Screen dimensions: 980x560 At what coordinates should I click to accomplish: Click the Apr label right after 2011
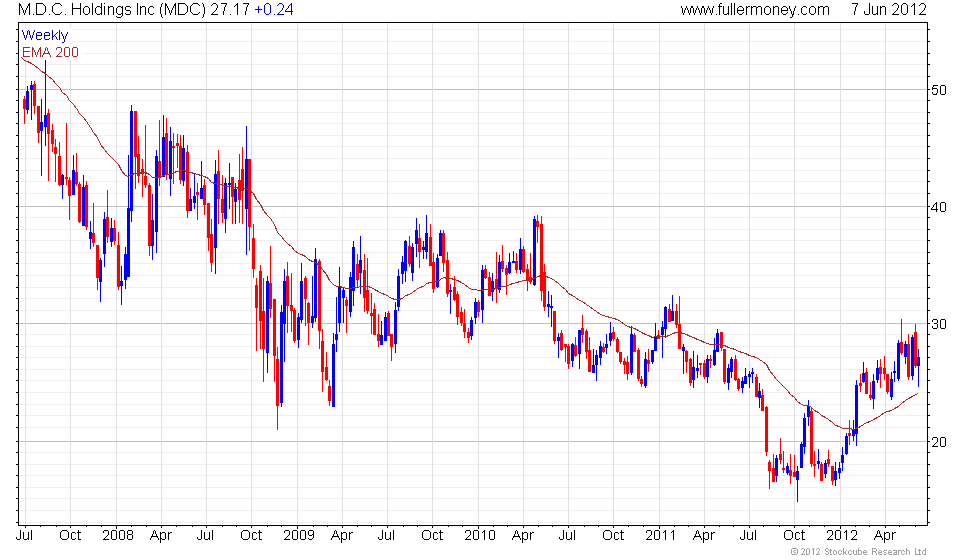[x=704, y=536]
